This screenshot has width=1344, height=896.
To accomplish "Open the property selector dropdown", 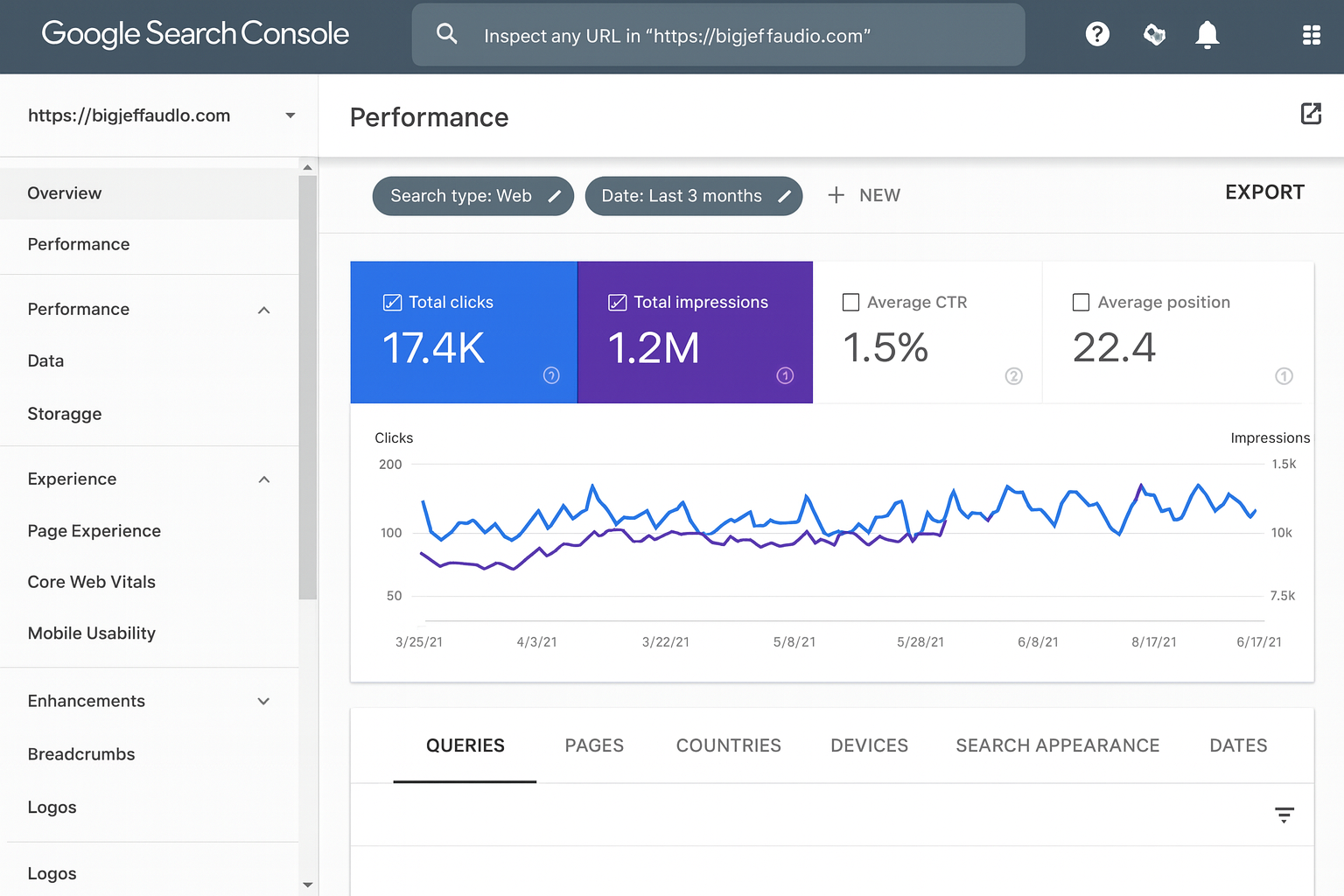I will pos(290,115).
